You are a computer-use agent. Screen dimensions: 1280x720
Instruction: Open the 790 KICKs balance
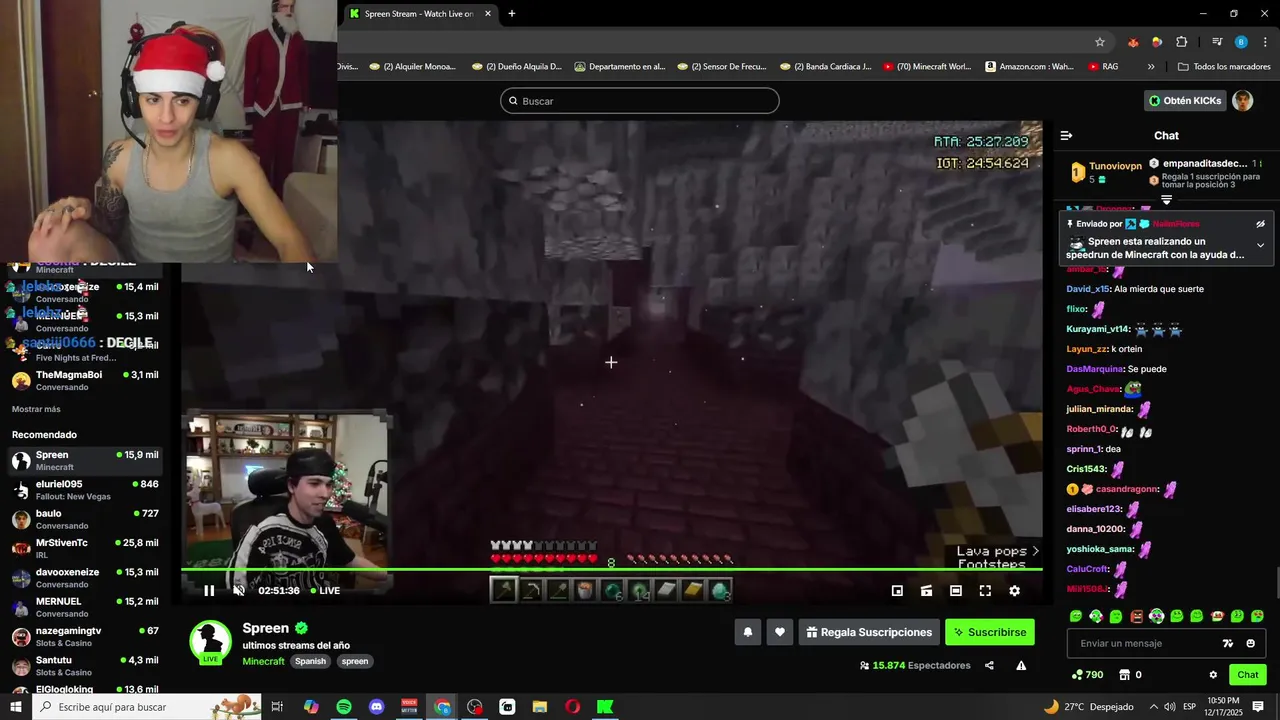point(1087,675)
